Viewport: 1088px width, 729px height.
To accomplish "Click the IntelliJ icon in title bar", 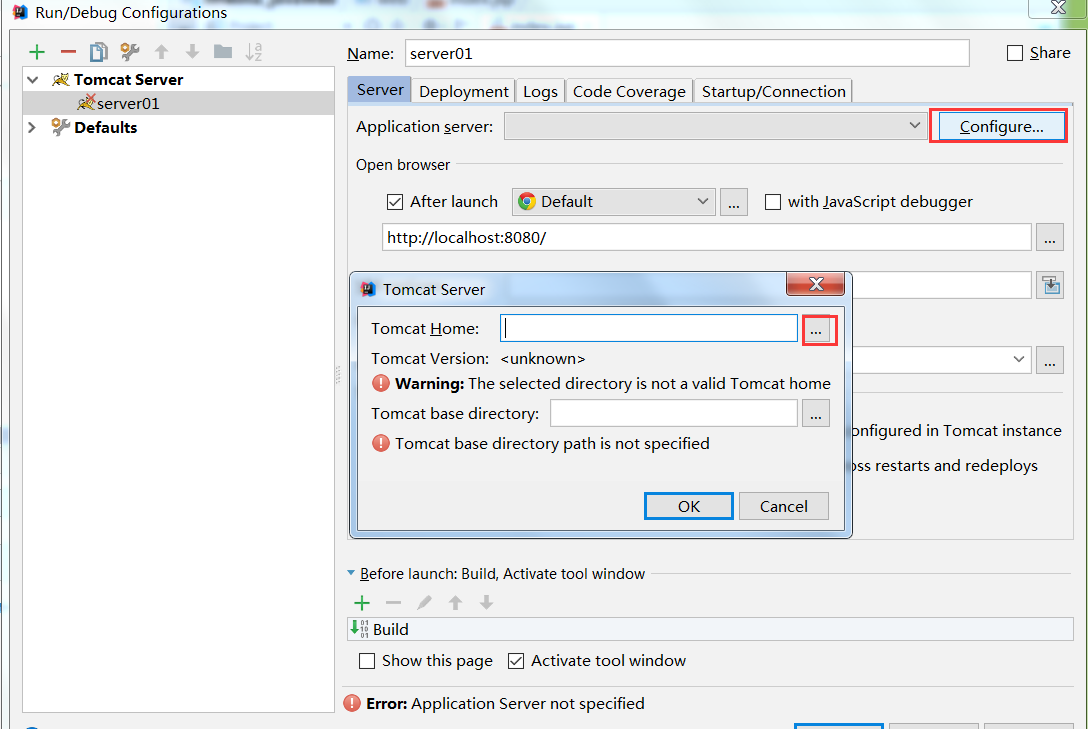I will coord(20,12).
